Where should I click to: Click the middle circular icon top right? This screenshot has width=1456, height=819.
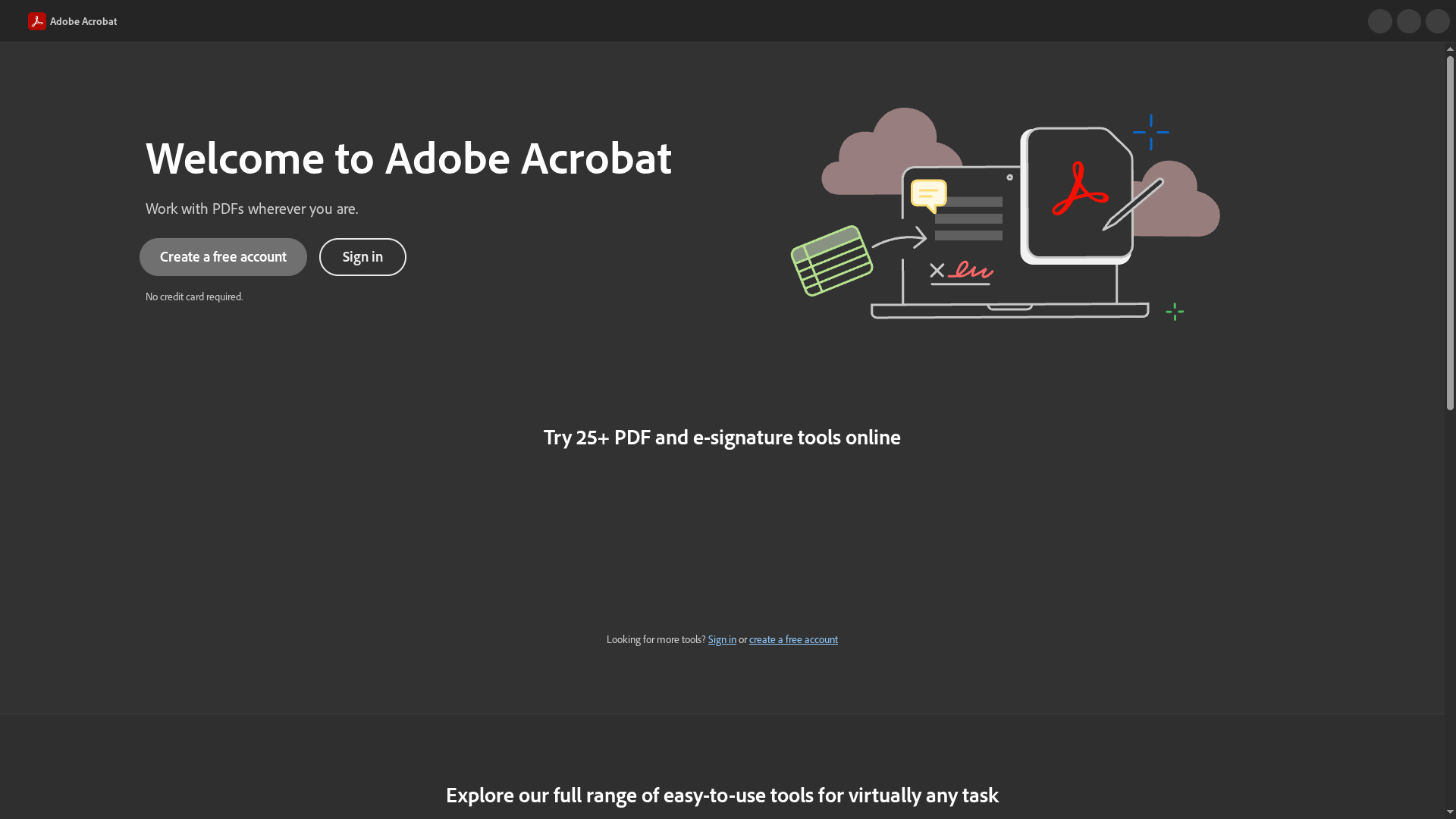point(1408,20)
